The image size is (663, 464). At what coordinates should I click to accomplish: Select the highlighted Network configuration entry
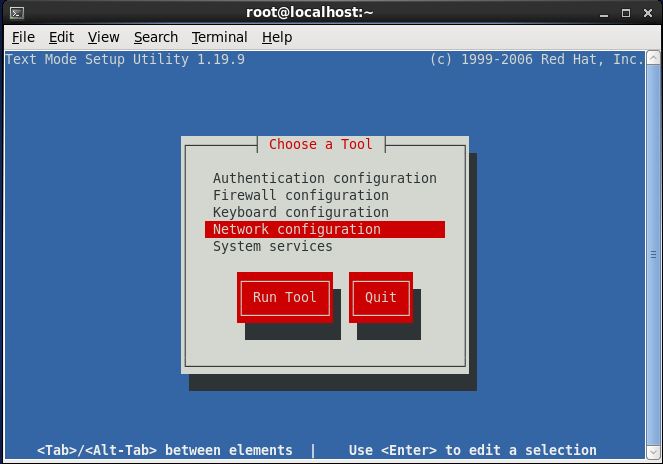pyautogui.click(x=325, y=229)
